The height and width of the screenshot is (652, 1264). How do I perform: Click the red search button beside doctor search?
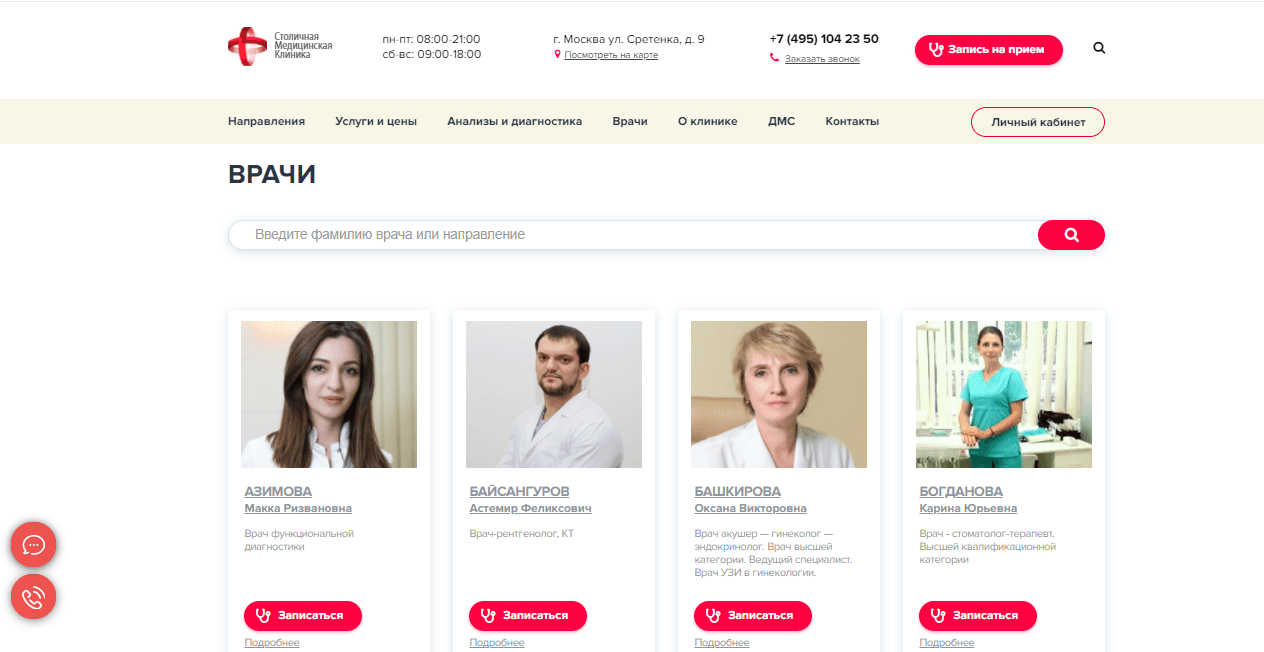point(1071,235)
